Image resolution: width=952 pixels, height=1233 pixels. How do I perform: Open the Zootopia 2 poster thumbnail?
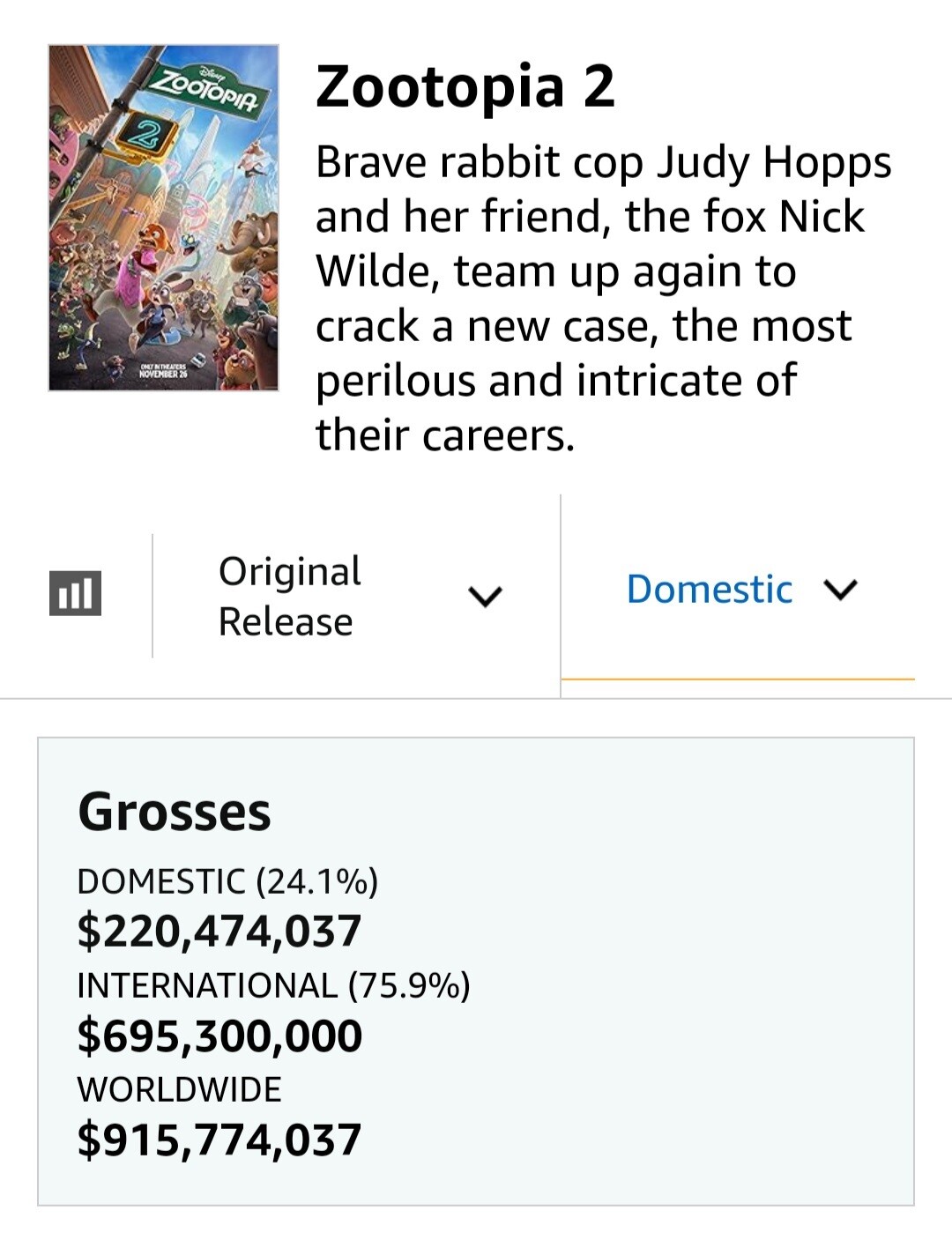tap(163, 218)
